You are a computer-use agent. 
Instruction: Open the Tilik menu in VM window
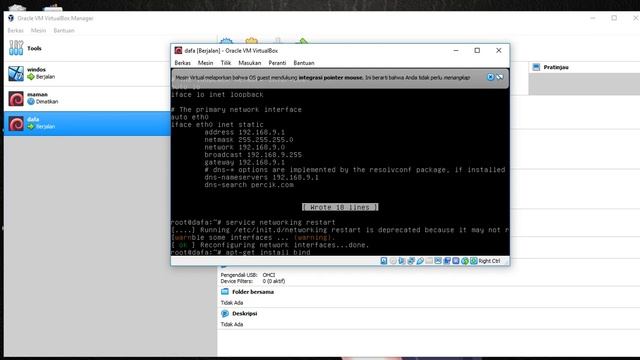pyautogui.click(x=226, y=63)
